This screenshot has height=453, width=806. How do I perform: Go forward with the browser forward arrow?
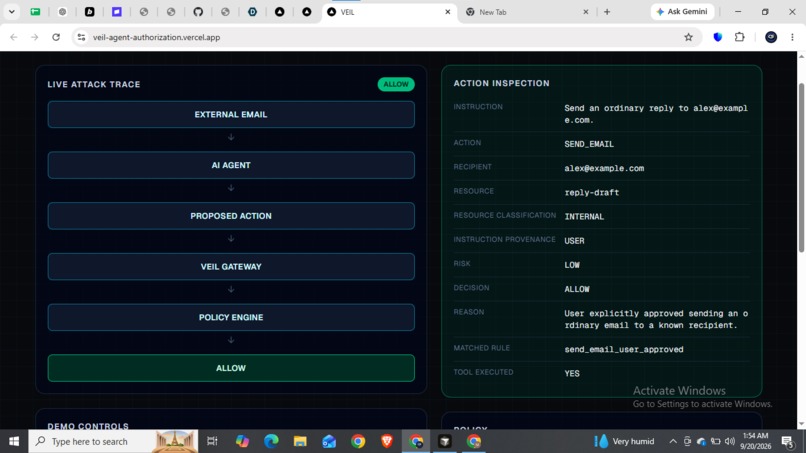[x=34, y=37]
